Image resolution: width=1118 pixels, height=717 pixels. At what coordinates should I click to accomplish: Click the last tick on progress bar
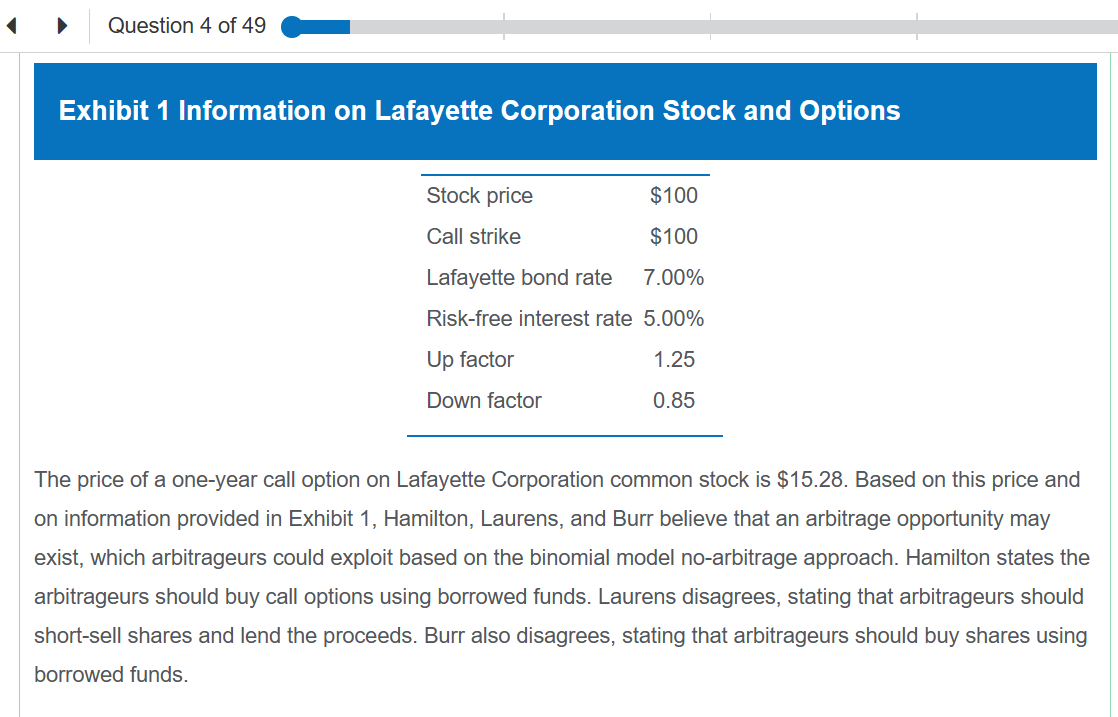tap(916, 27)
